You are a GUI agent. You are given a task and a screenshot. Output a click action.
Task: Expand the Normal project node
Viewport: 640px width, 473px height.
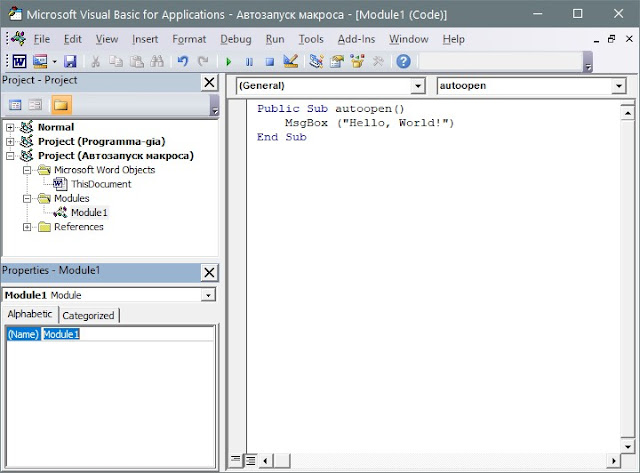tap(10, 127)
